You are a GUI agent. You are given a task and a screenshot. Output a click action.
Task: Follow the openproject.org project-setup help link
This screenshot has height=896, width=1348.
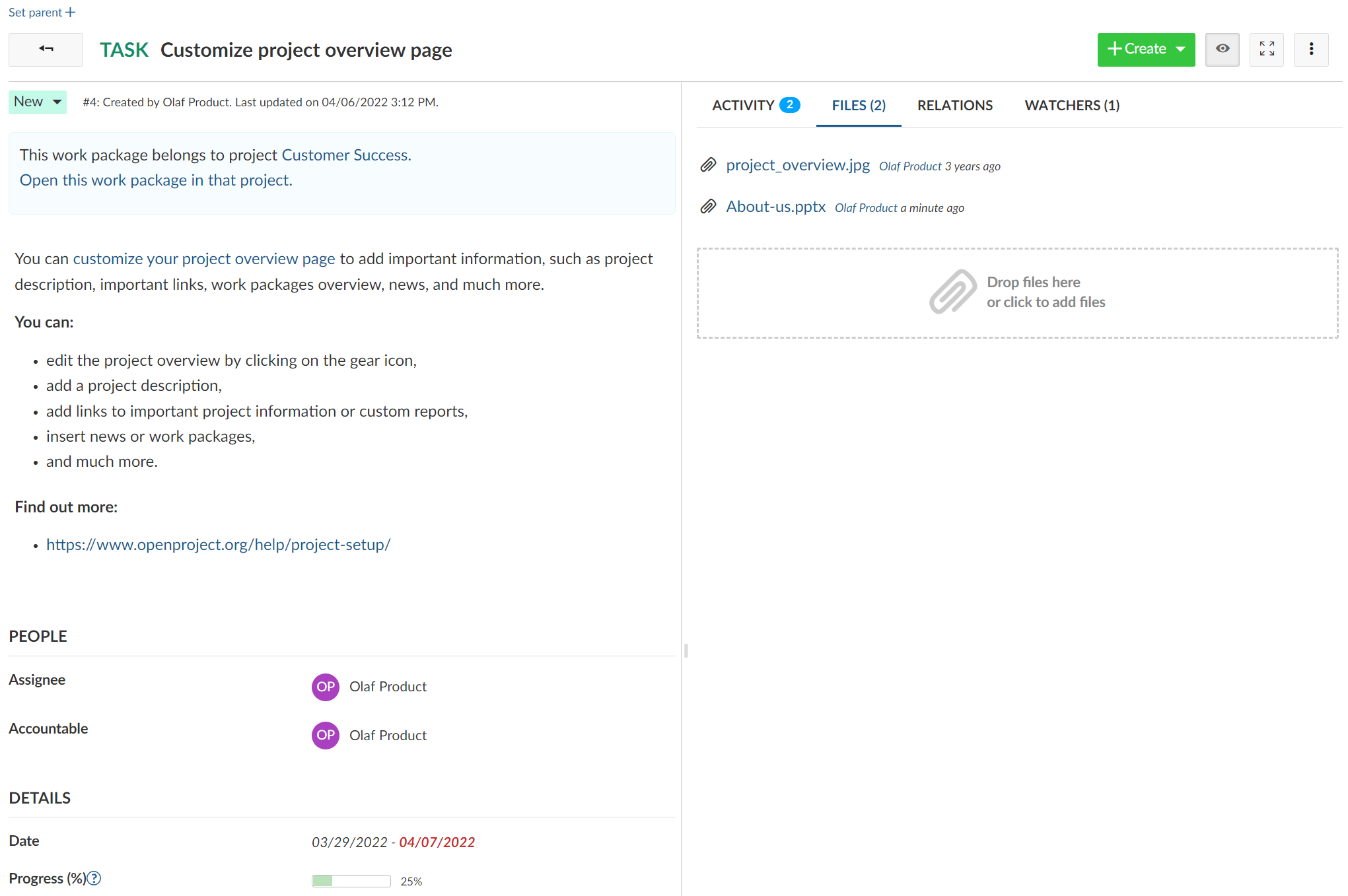pyautogui.click(x=218, y=545)
